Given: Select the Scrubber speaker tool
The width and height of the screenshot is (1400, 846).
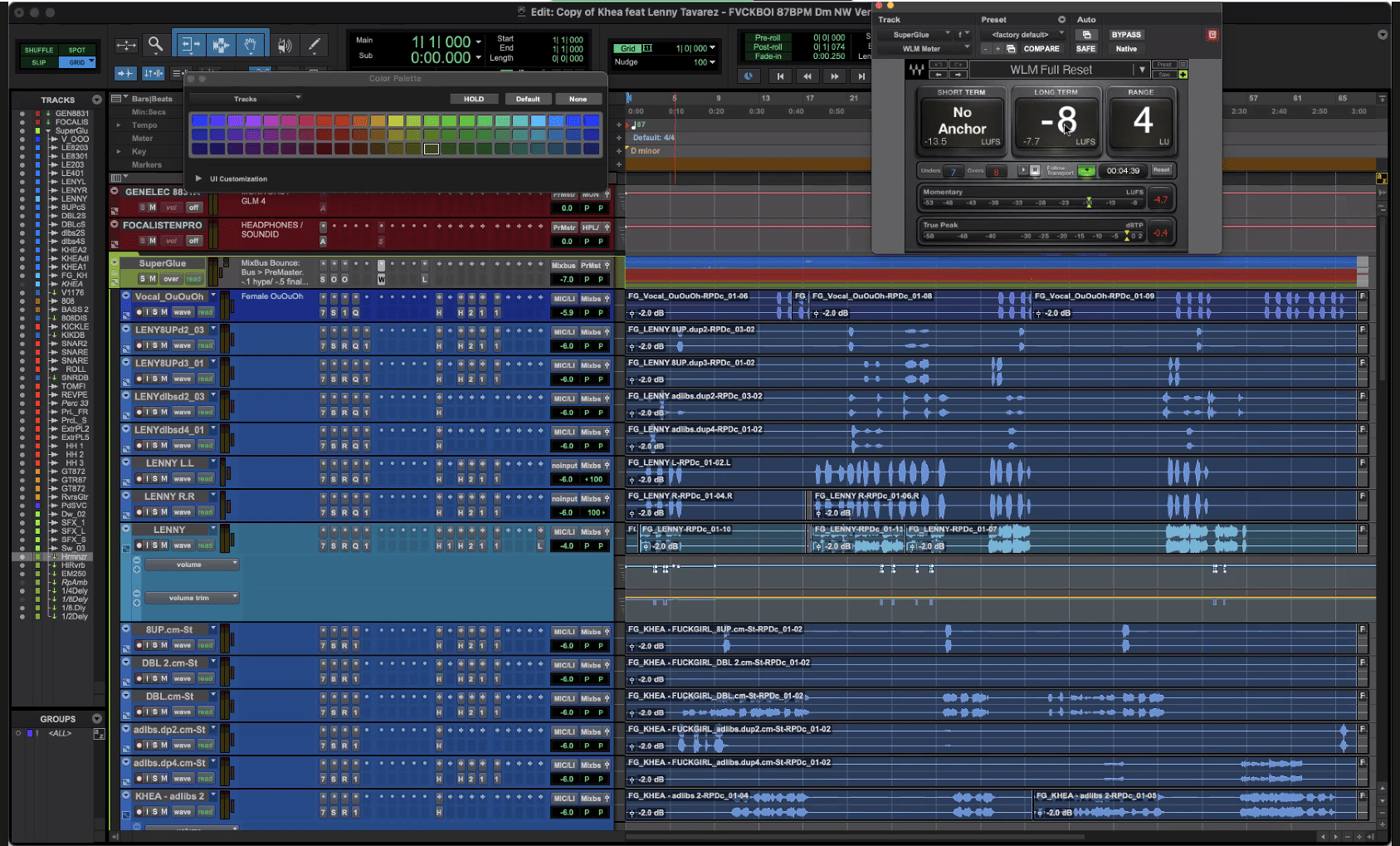Looking at the screenshot, I should click(284, 45).
